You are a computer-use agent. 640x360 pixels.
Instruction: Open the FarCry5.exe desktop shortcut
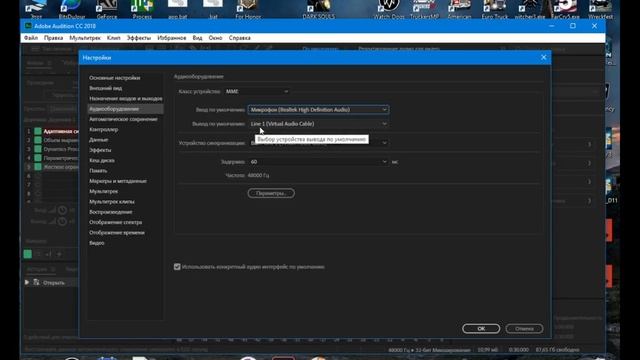pyautogui.click(x=565, y=9)
